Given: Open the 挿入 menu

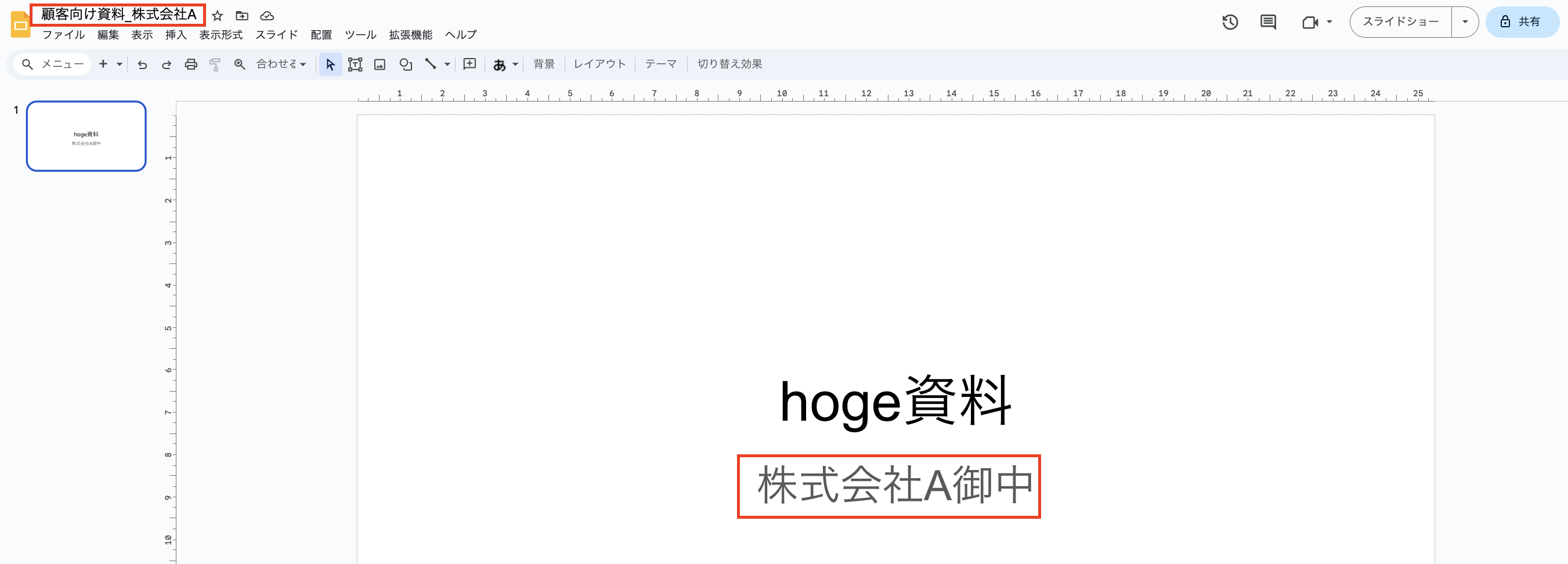Looking at the screenshot, I should tap(176, 35).
